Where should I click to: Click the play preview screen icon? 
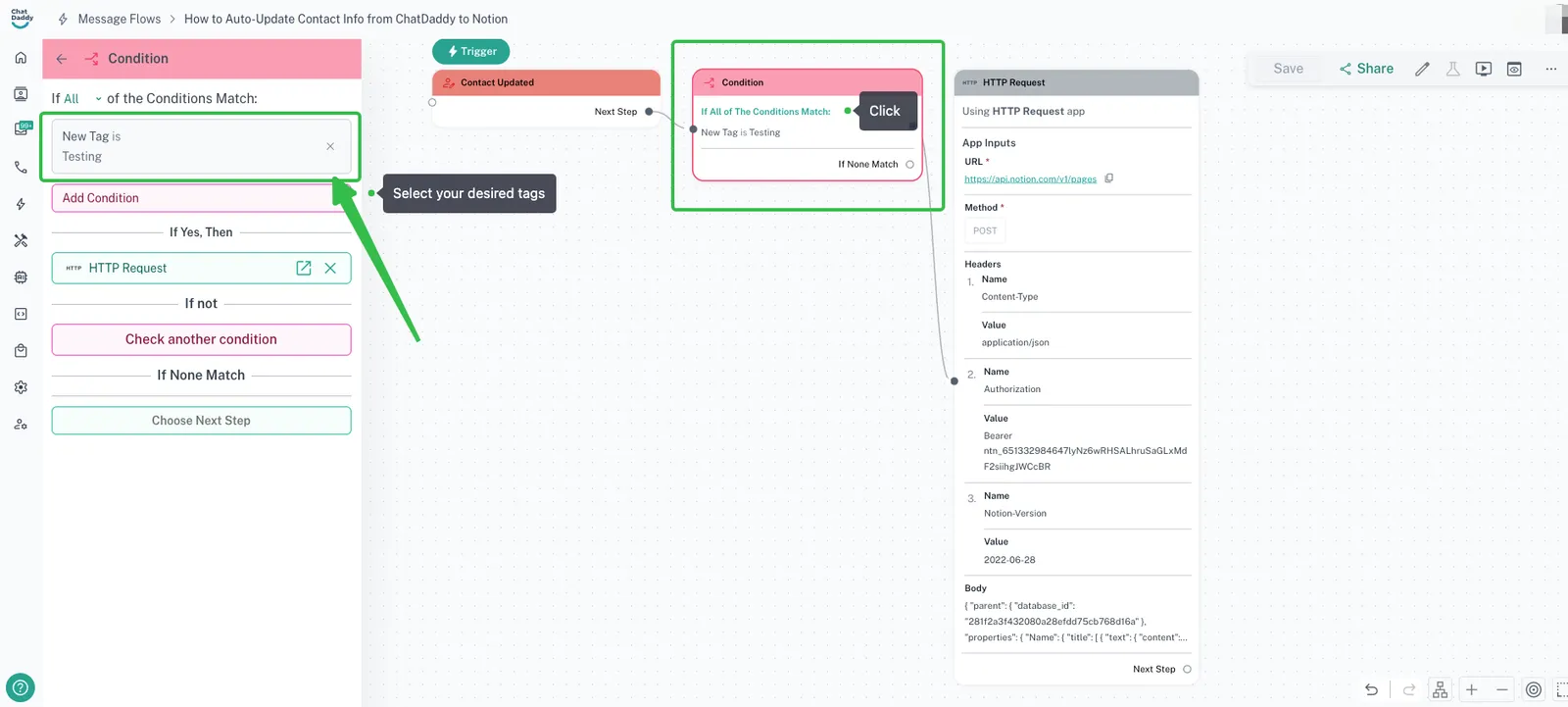click(x=1484, y=69)
